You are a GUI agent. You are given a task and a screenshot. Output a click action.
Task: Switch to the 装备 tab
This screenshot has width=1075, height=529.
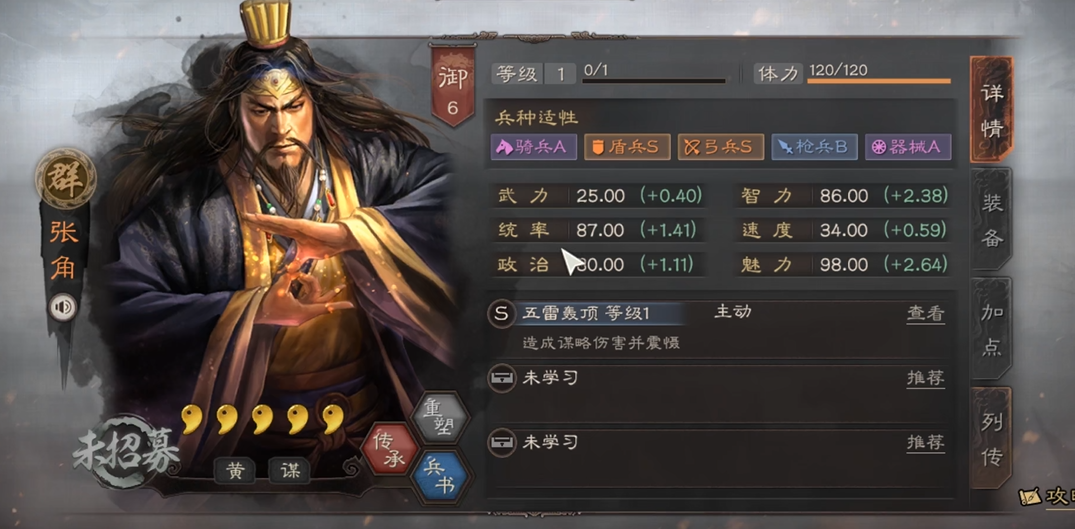point(992,219)
